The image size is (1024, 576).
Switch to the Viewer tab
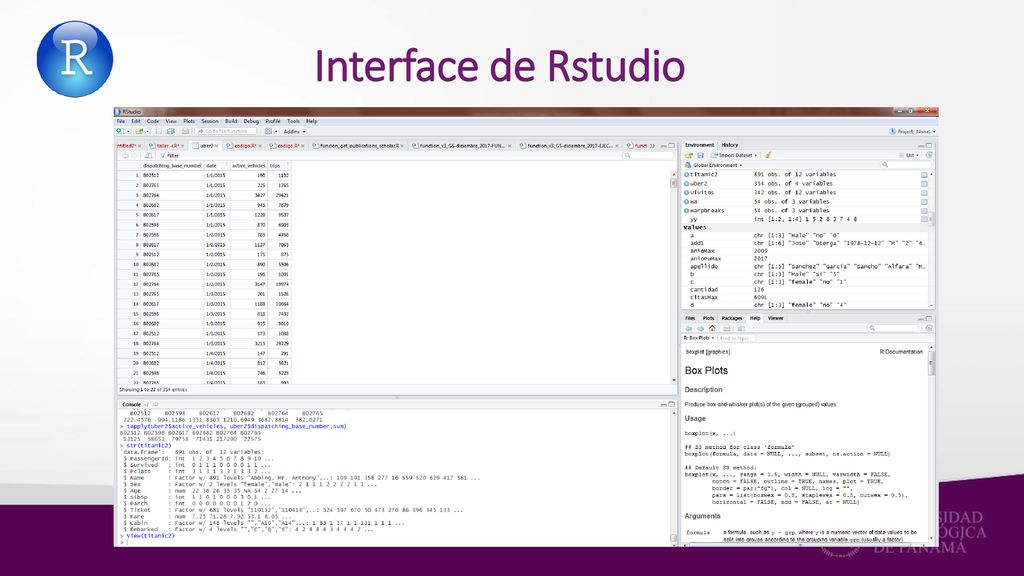coord(775,318)
